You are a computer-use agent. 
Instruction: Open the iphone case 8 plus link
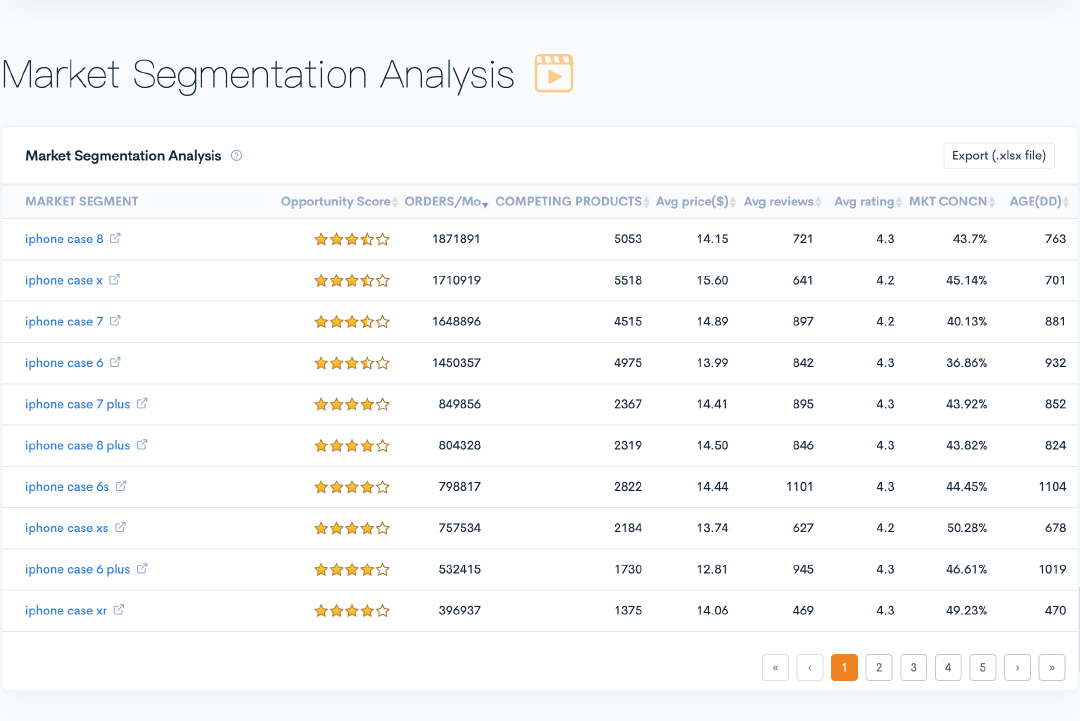coord(77,446)
